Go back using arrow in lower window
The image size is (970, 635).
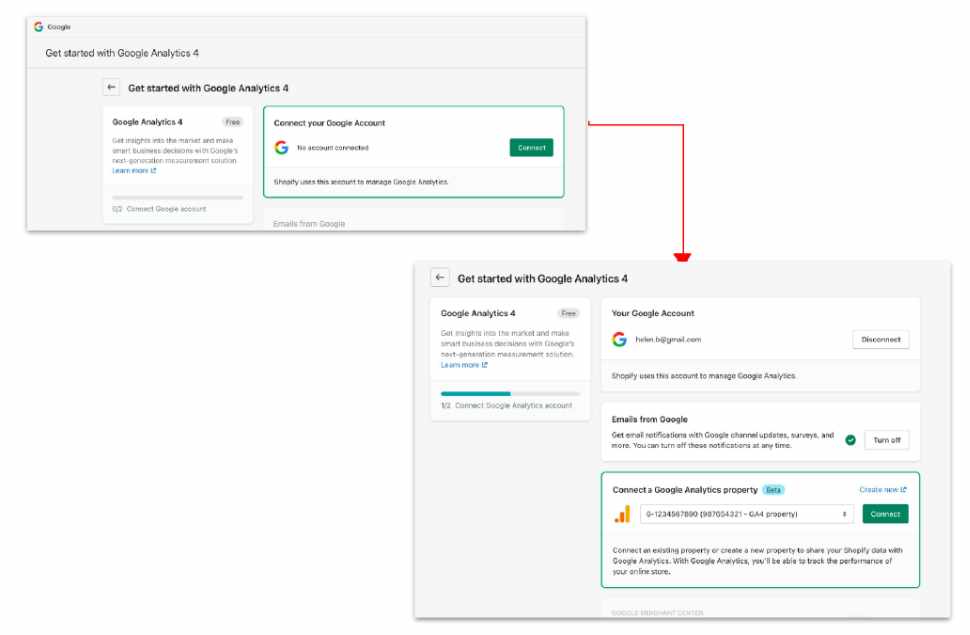coord(440,277)
